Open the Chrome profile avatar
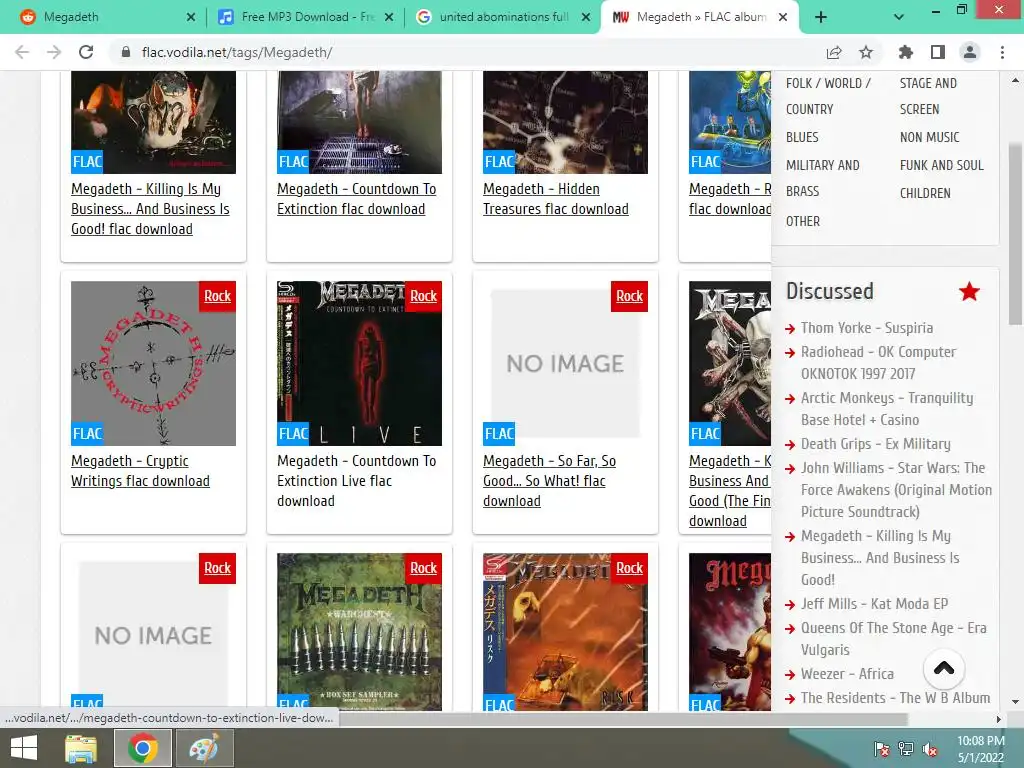 [x=970, y=52]
